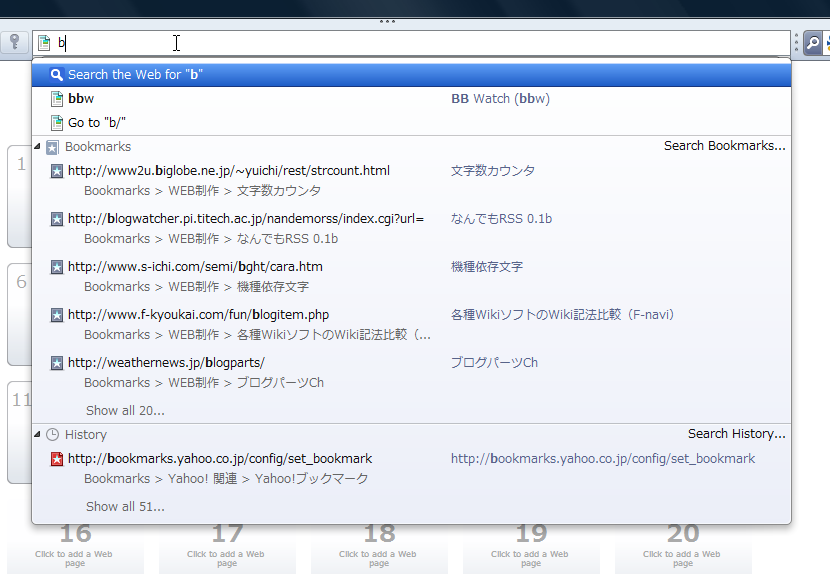Open the blogwatcher nandemorss bookmark
The height and width of the screenshot is (574, 830).
(x=411, y=228)
